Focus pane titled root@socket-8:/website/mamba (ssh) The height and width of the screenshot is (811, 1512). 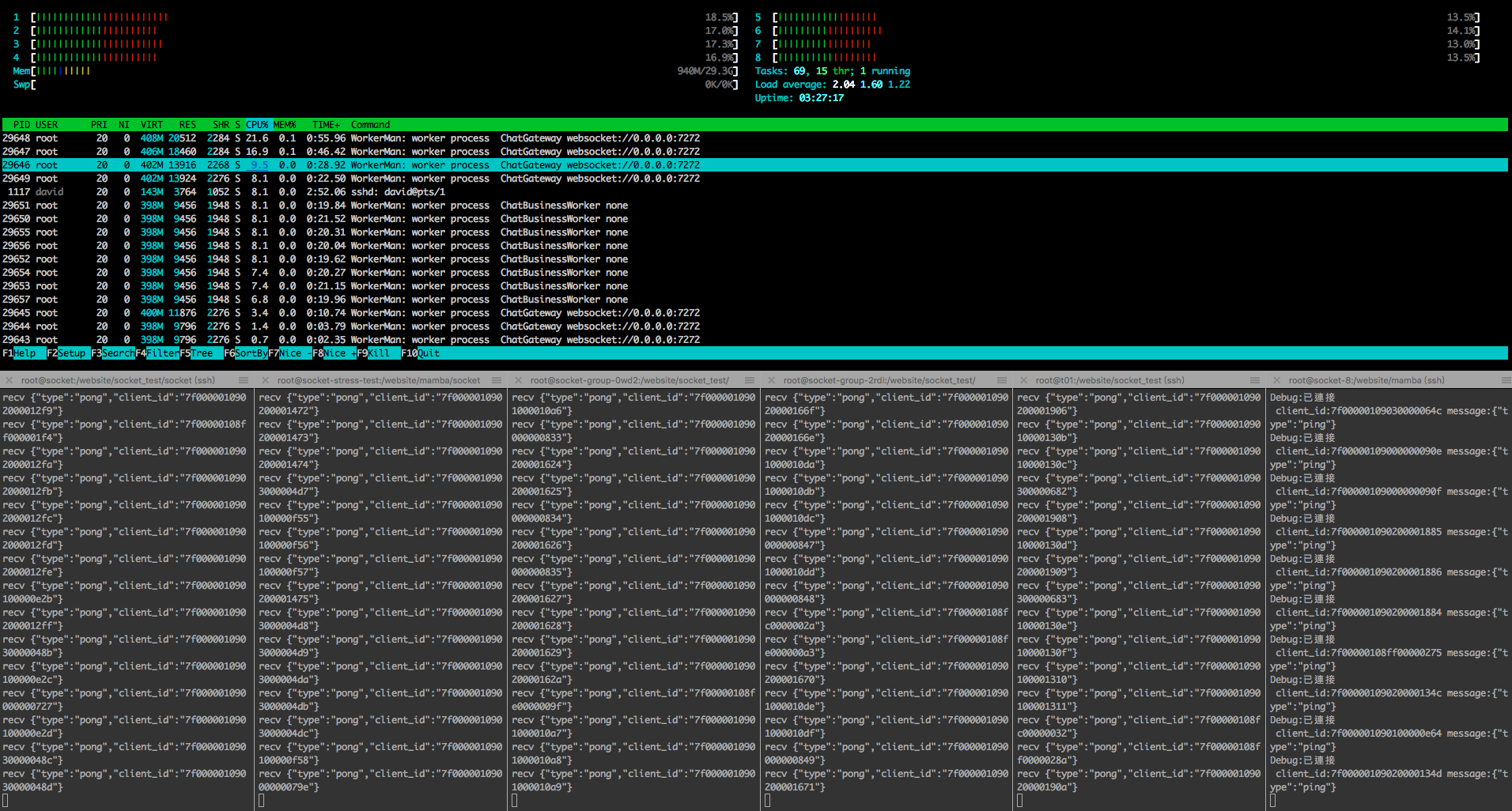click(x=1366, y=380)
